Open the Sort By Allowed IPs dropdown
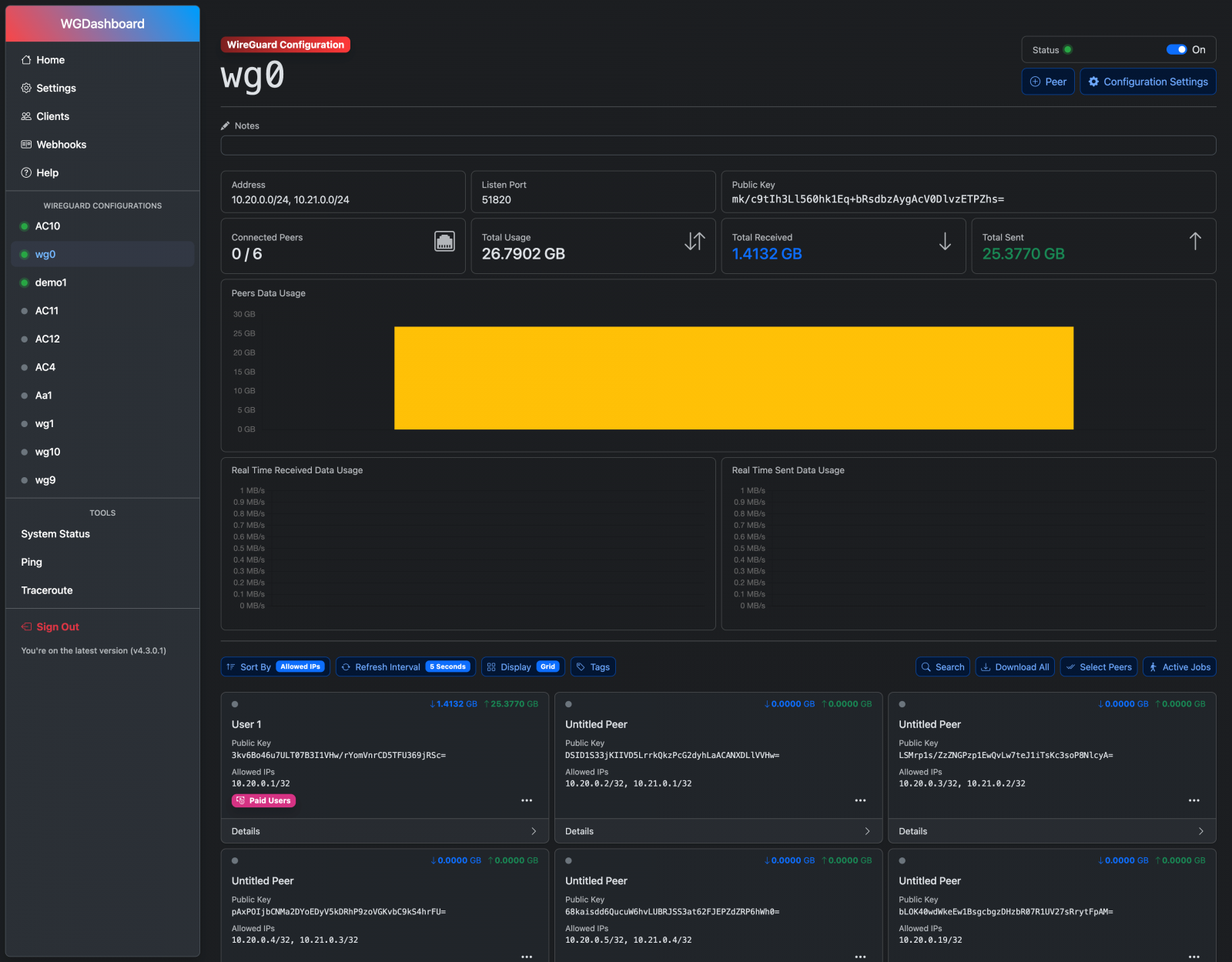 pyautogui.click(x=275, y=667)
